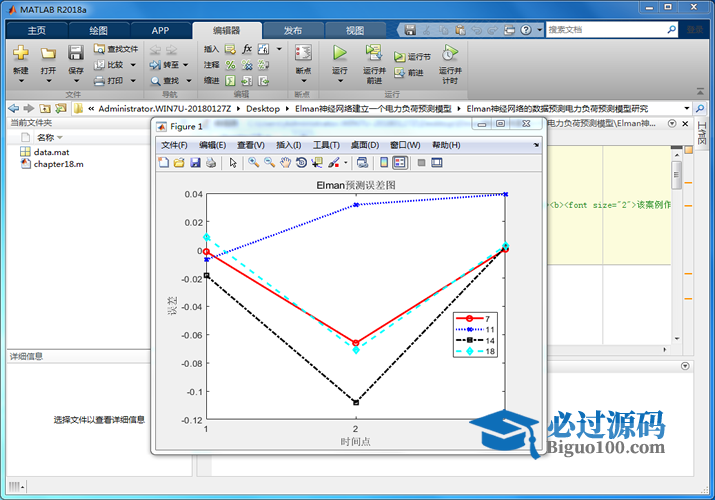This screenshot has height=500, width=715.
Task: Click the help question mark icon
Action: tap(526, 30)
